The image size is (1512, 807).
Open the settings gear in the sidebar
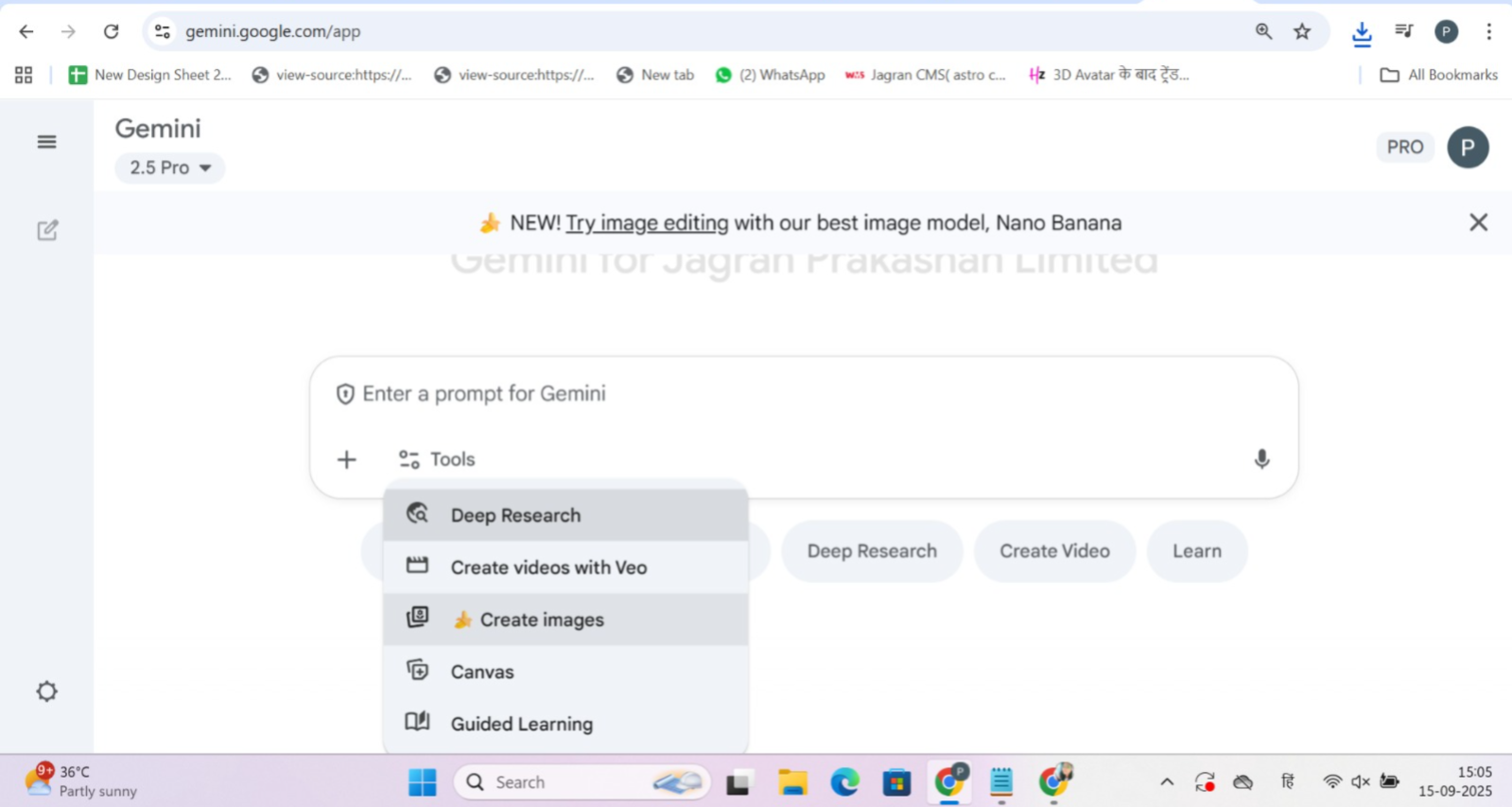46,692
